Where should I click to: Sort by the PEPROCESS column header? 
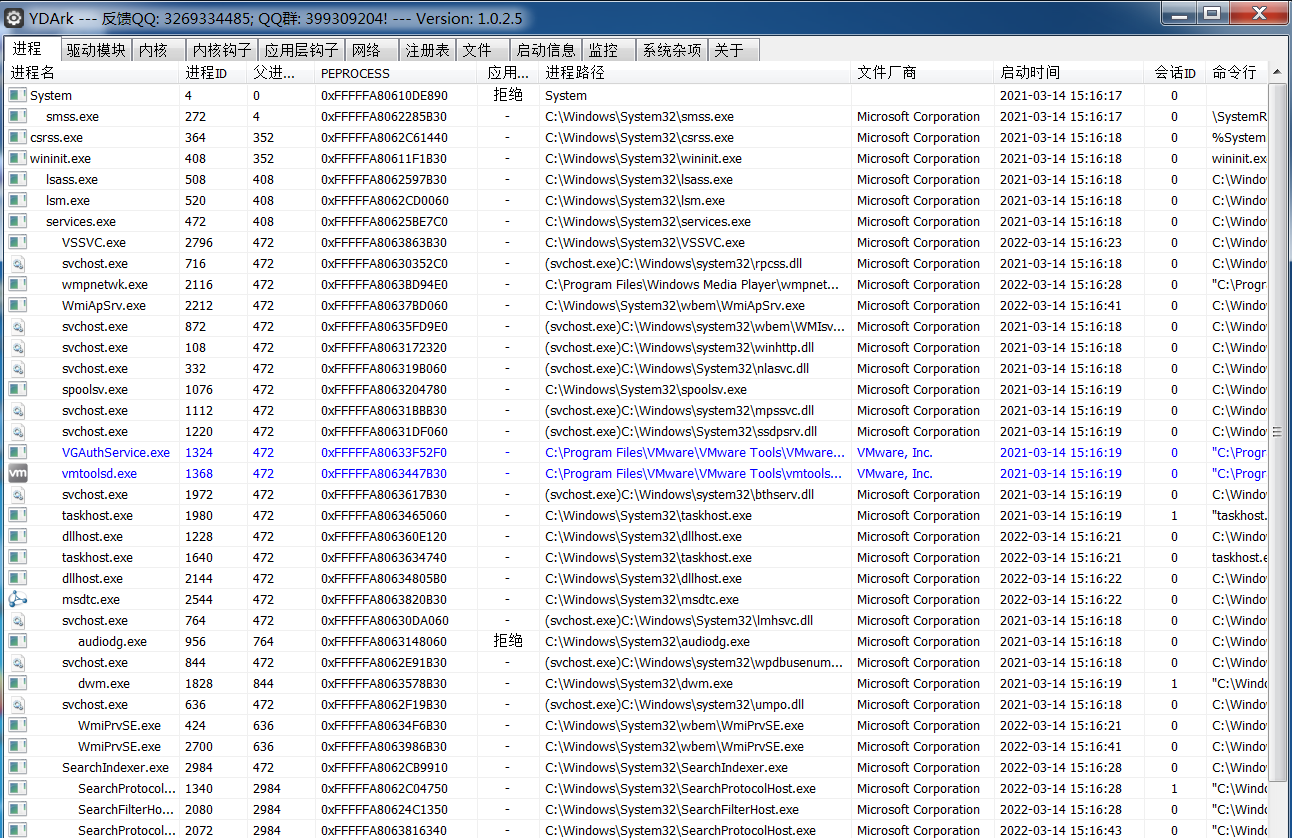pyautogui.click(x=398, y=73)
